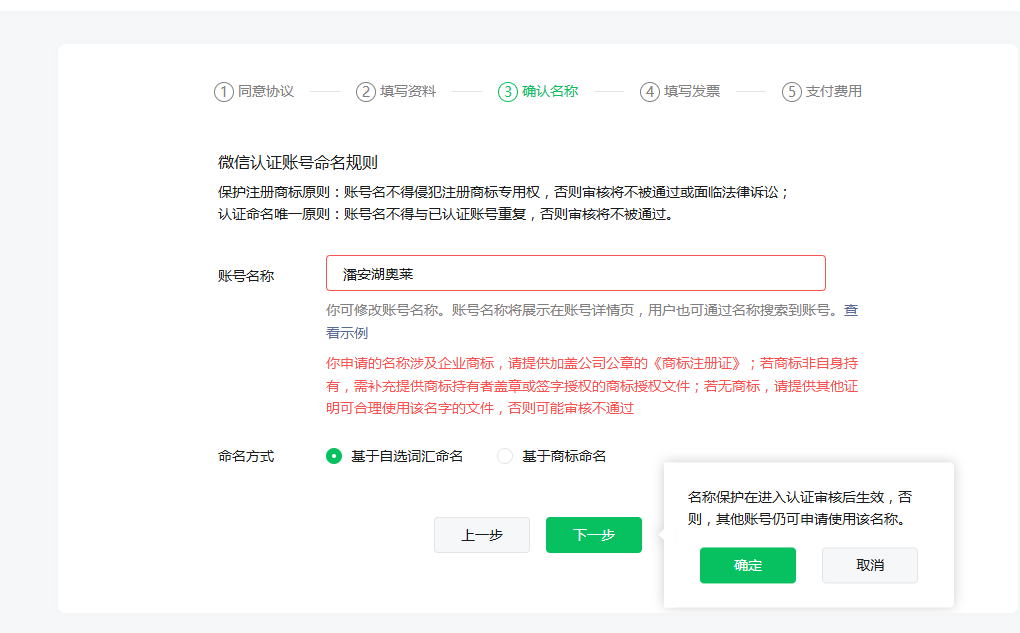Click the 认证命名唯一原则 rule text line
1020x633 pixels.
pos(446,214)
